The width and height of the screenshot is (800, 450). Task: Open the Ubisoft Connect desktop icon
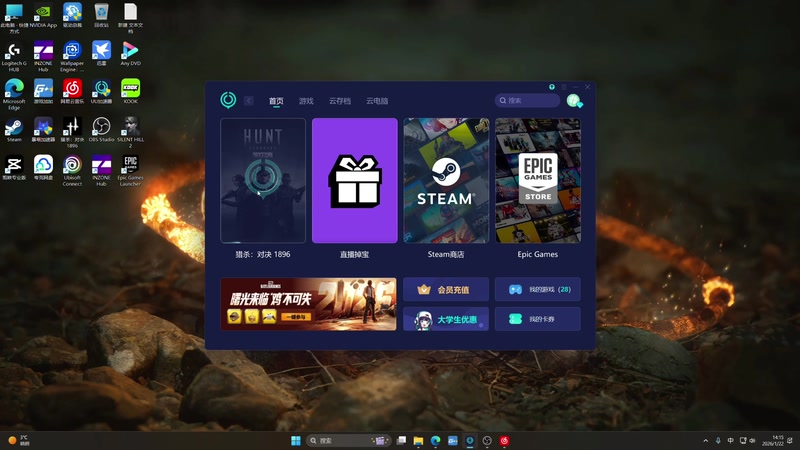click(72, 171)
